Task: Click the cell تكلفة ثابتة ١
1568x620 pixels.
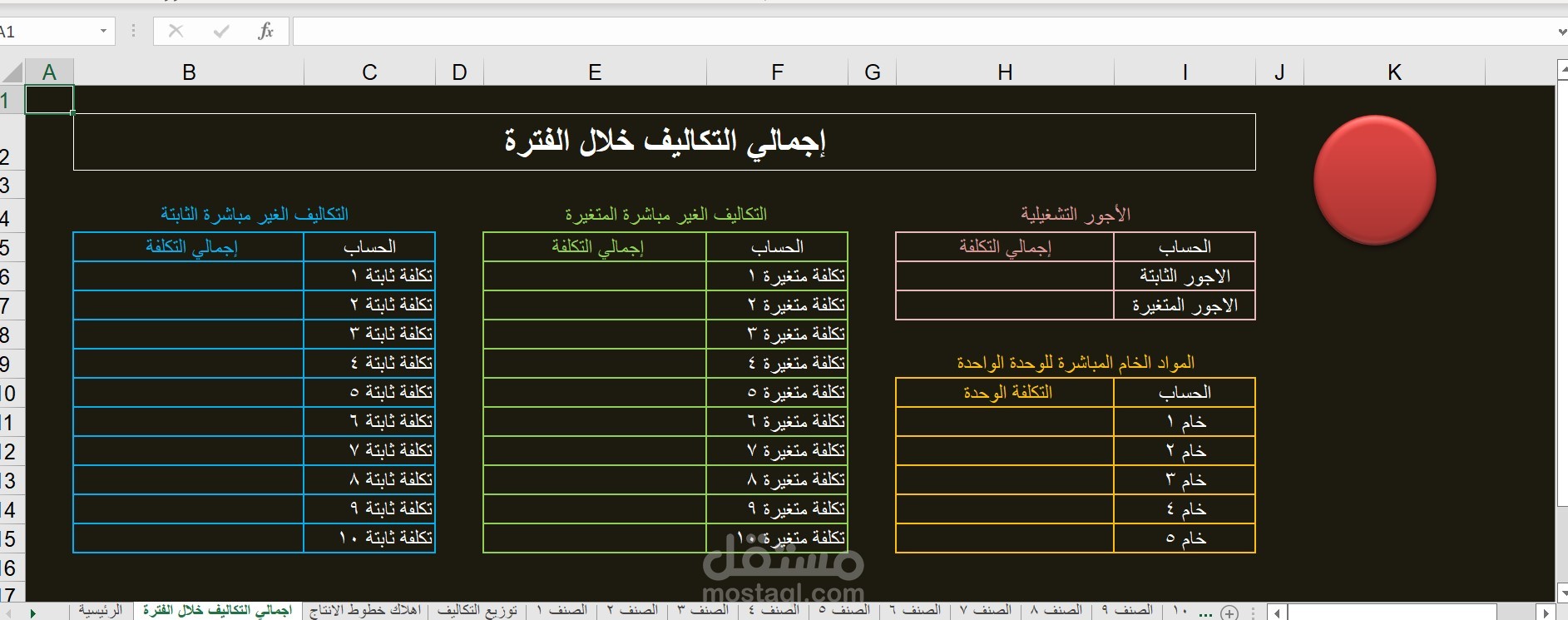Action: pyautogui.click(x=369, y=275)
